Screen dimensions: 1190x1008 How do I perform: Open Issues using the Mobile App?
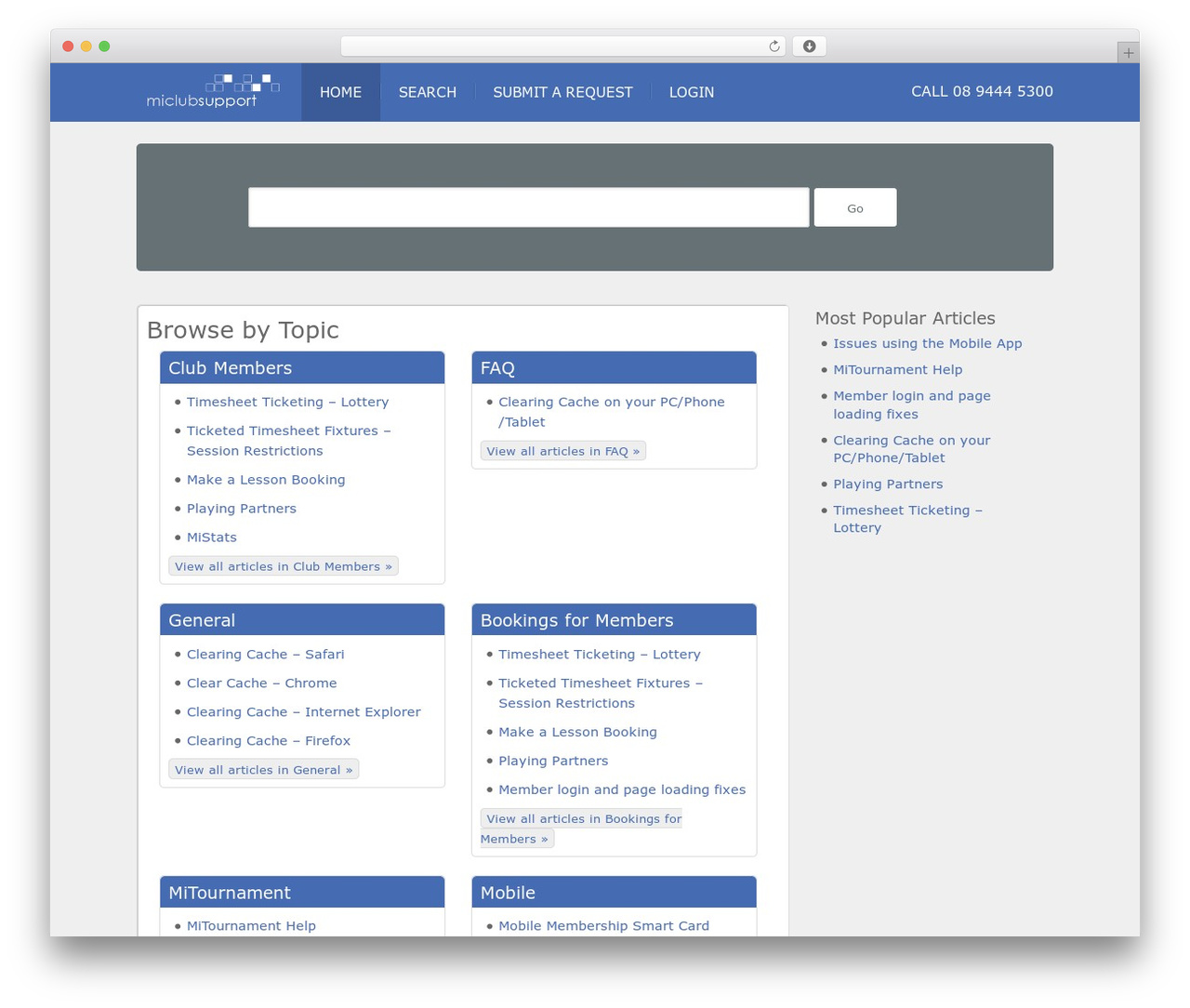pyautogui.click(x=927, y=343)
